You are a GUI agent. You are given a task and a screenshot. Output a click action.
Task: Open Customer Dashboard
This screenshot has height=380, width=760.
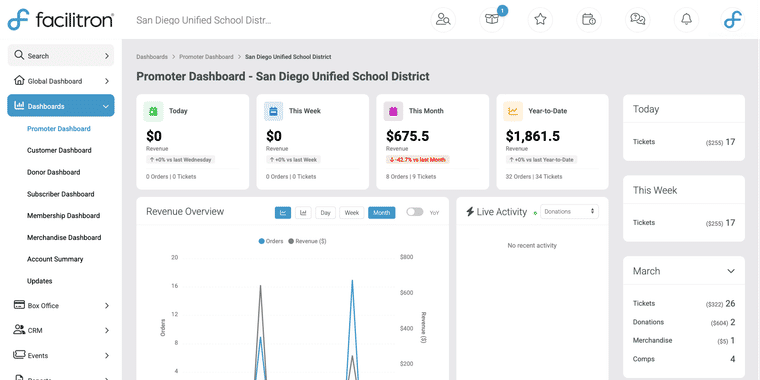coord(59,150)
